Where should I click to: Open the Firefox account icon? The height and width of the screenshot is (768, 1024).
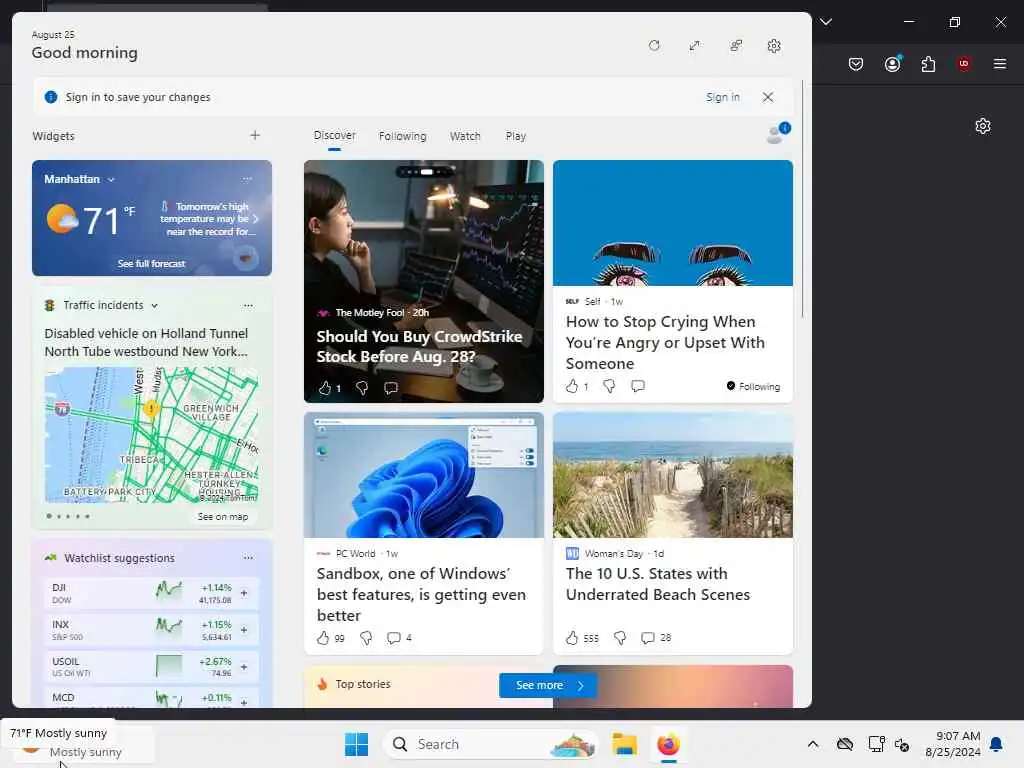point(892,63)
